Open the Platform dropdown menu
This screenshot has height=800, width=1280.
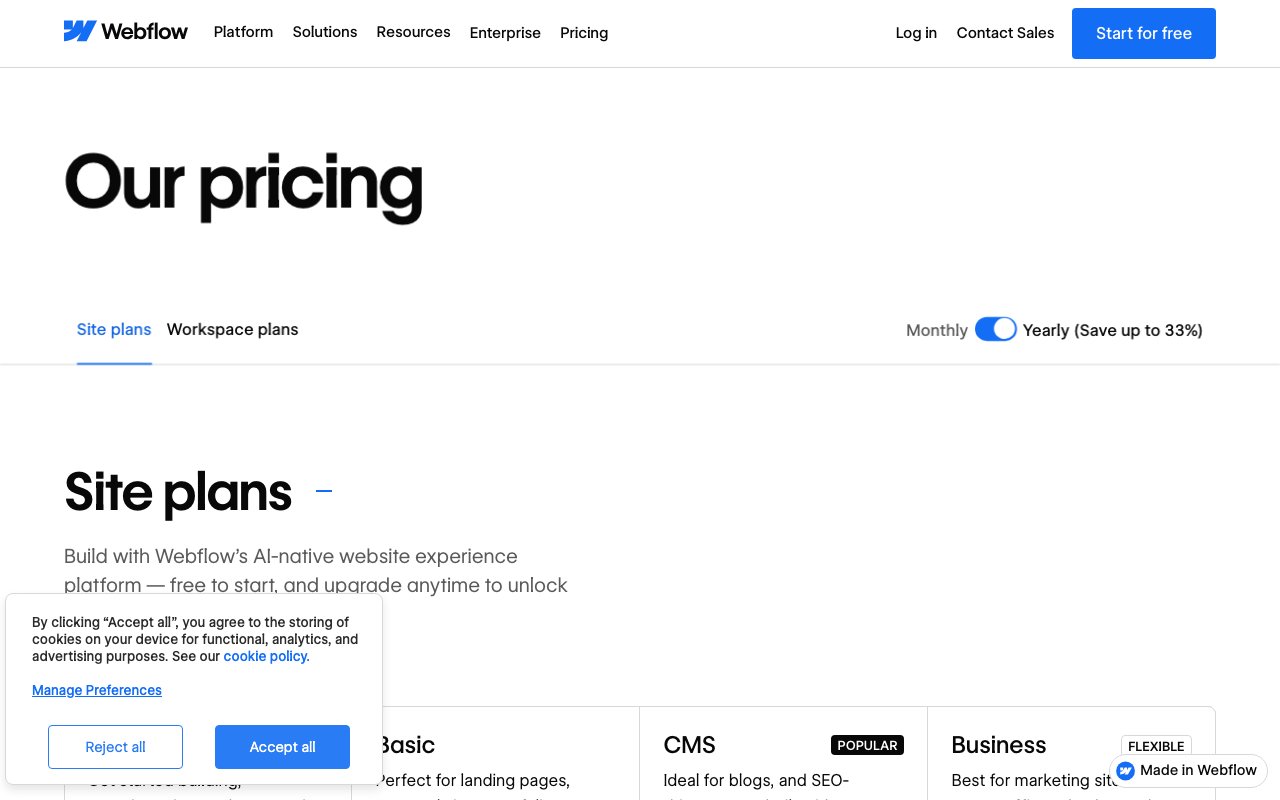[243, 32]
